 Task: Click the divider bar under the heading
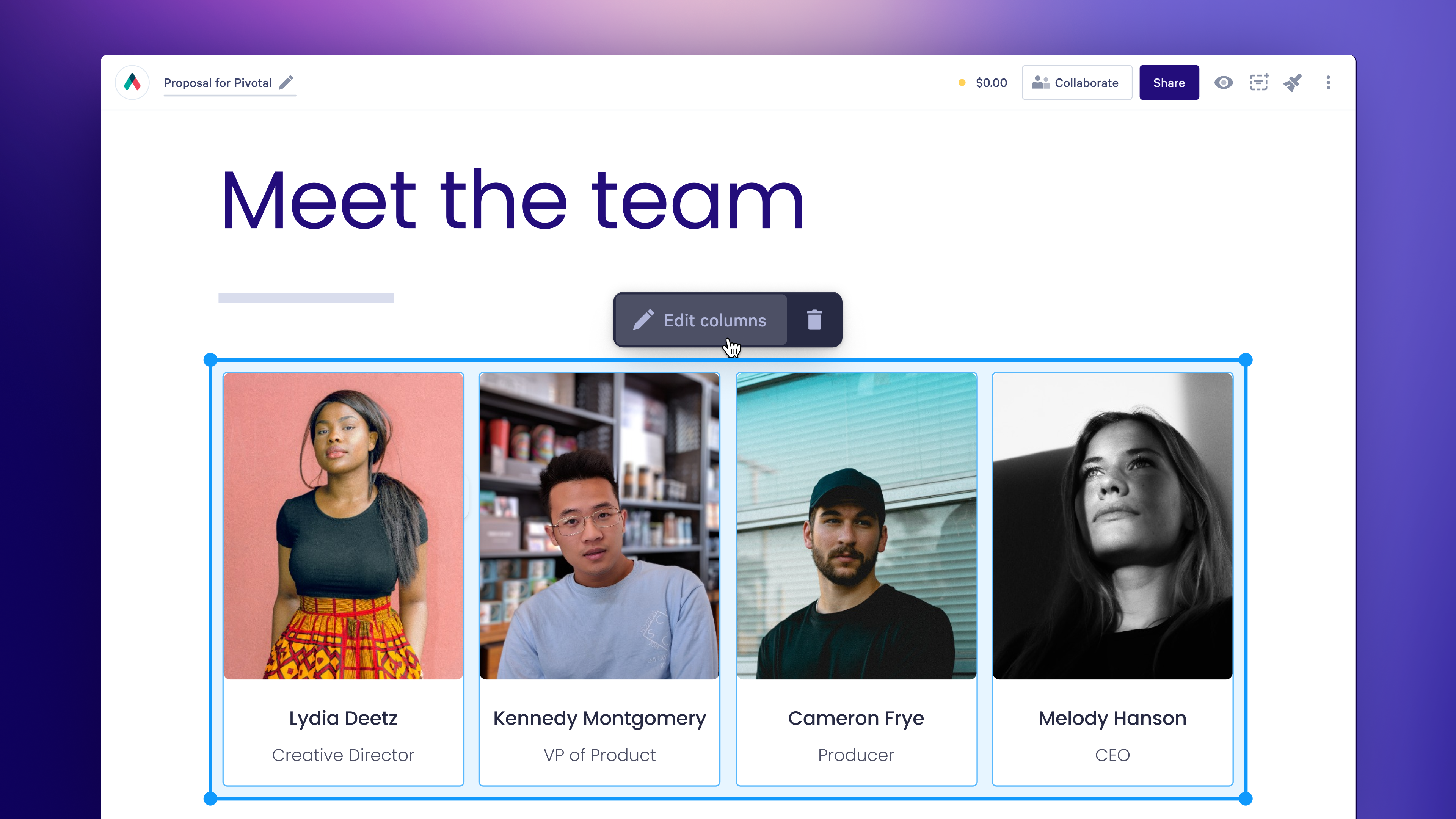click(306, 298)
